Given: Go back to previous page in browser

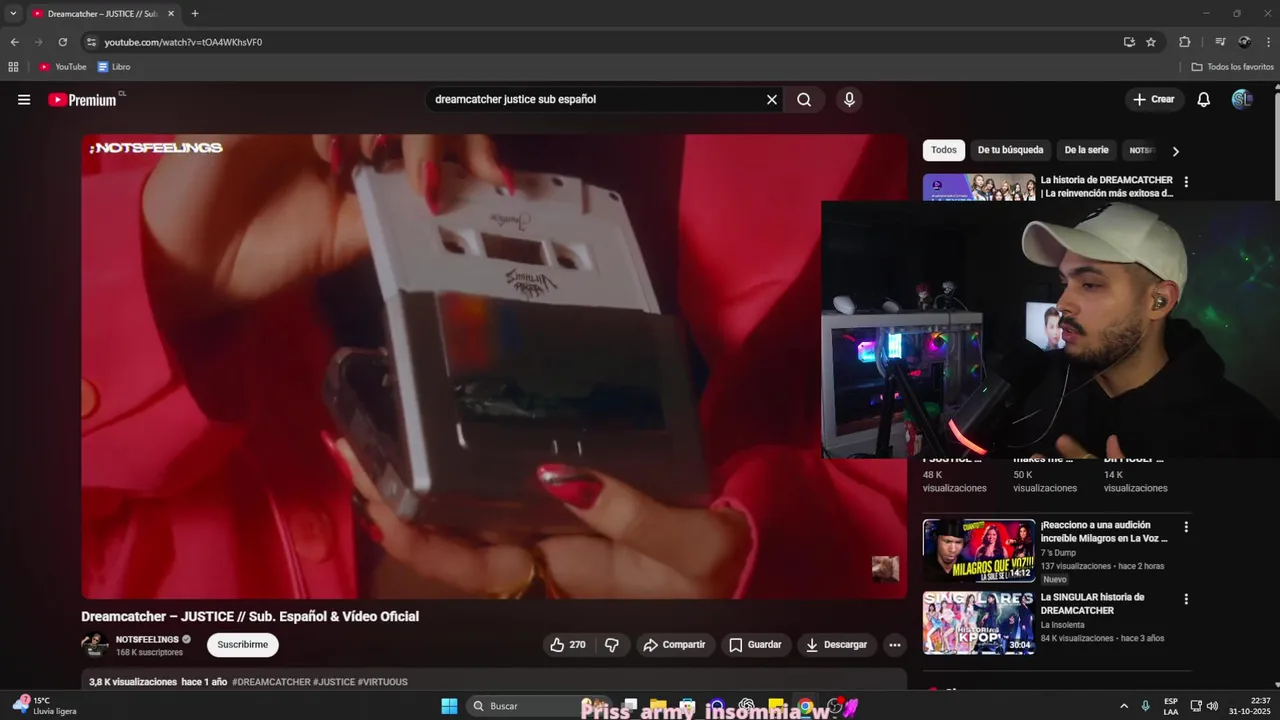Looking at the screenshot, I should pos(14,42).
